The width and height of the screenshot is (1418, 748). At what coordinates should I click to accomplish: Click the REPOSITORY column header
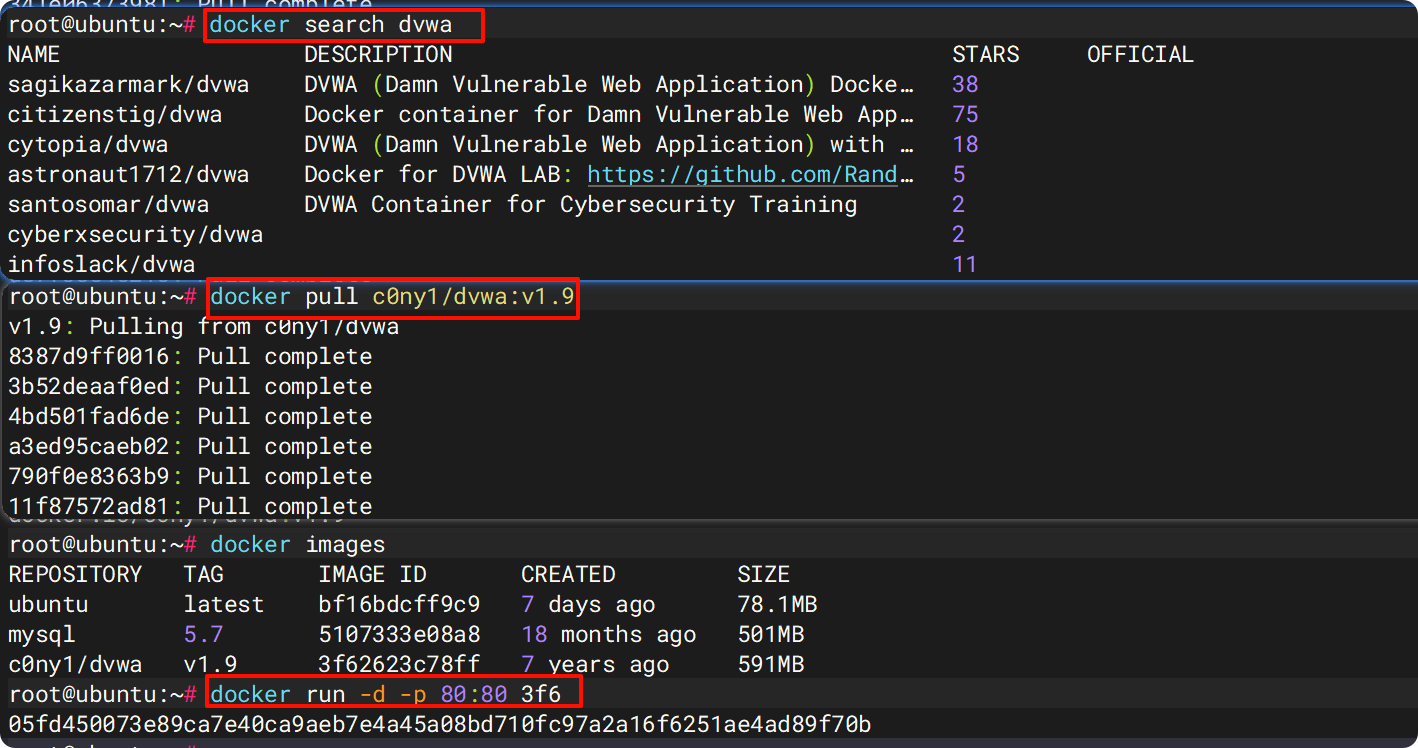pos(75,575)
